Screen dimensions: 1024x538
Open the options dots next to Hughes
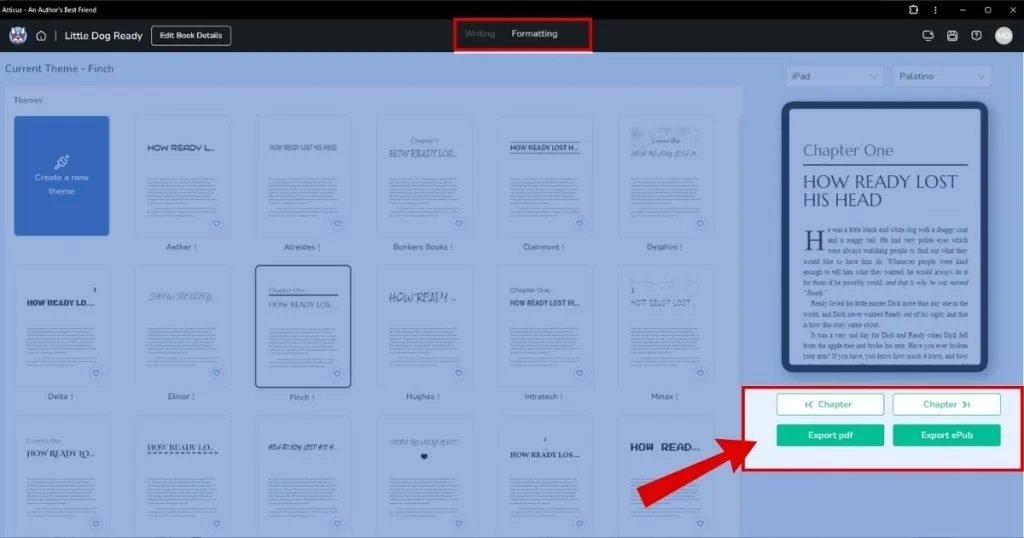pos(438,396)
